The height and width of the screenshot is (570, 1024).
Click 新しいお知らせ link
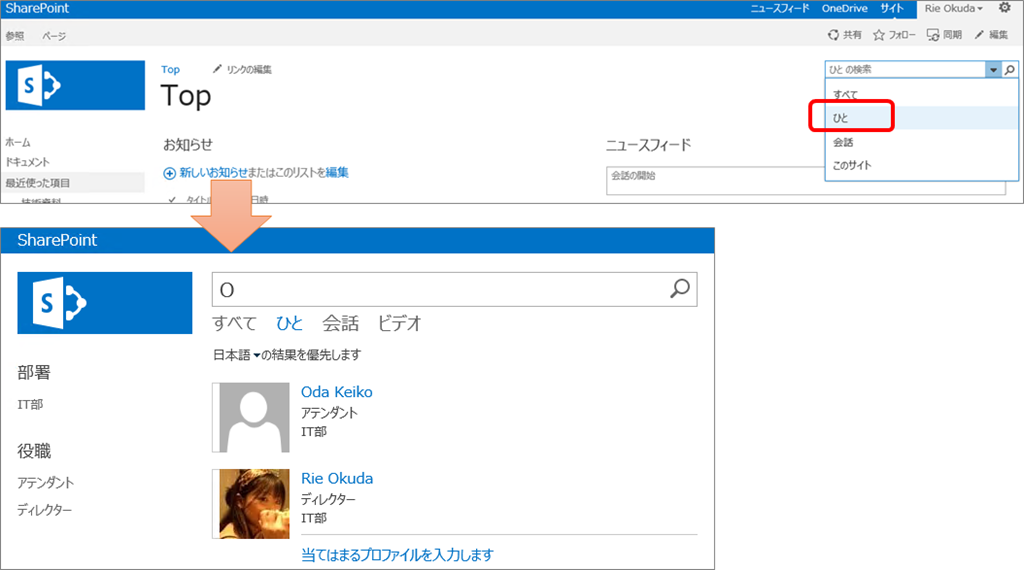coord(214,172)
